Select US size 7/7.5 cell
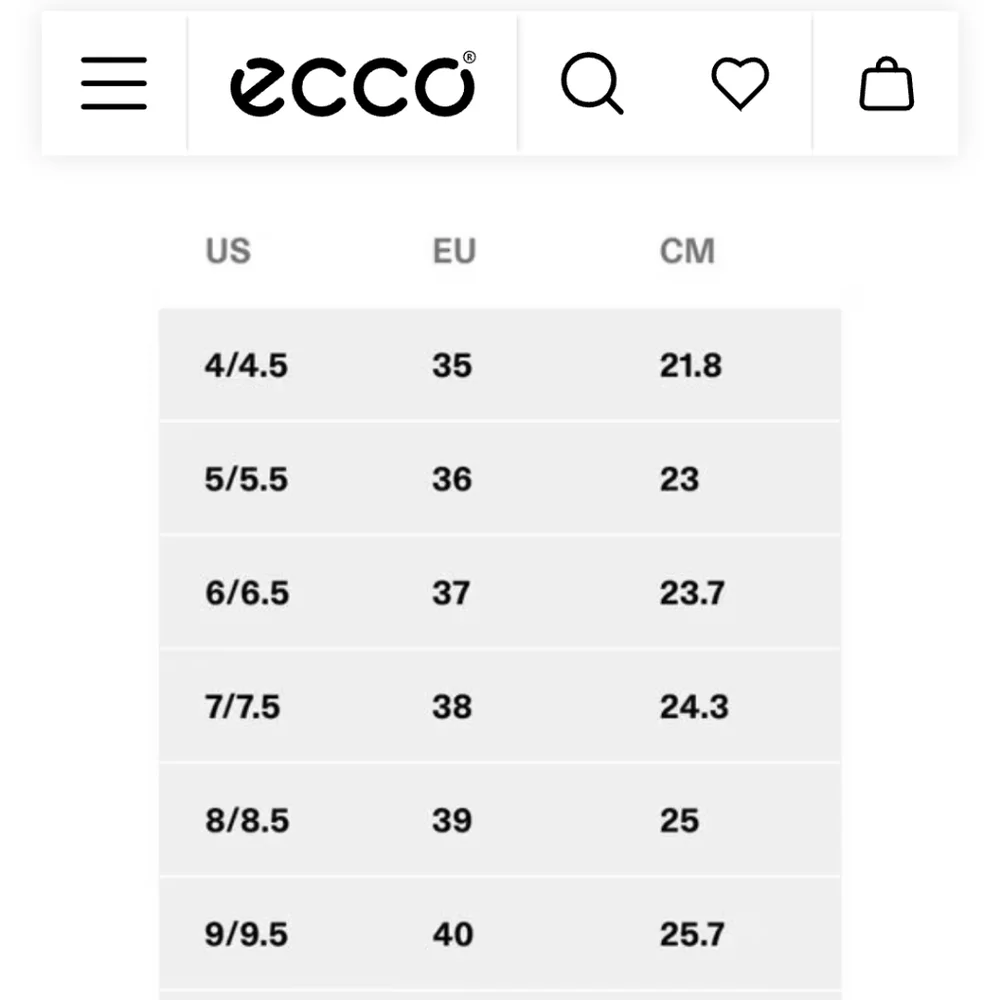This screenshot has height=1000, width=1000. pyautogui.click(x=242, y=707)
